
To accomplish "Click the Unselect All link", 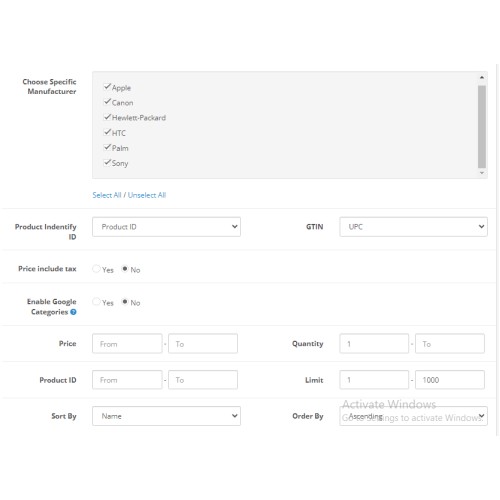I will 147,195.
